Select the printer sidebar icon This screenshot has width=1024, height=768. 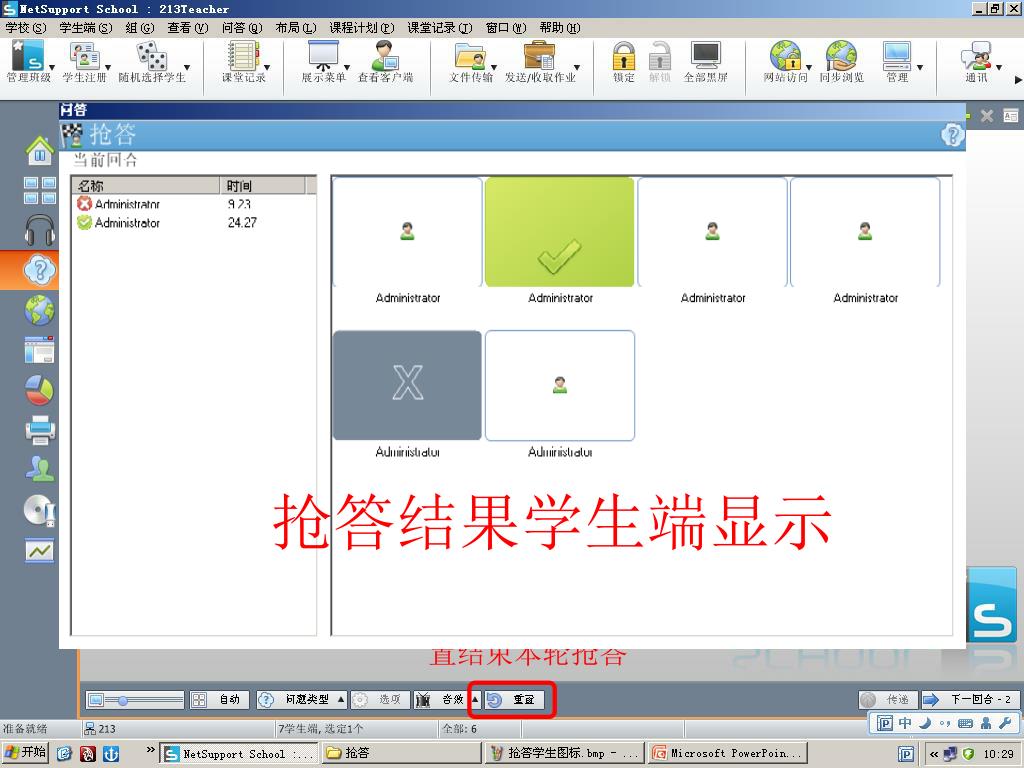40,429
